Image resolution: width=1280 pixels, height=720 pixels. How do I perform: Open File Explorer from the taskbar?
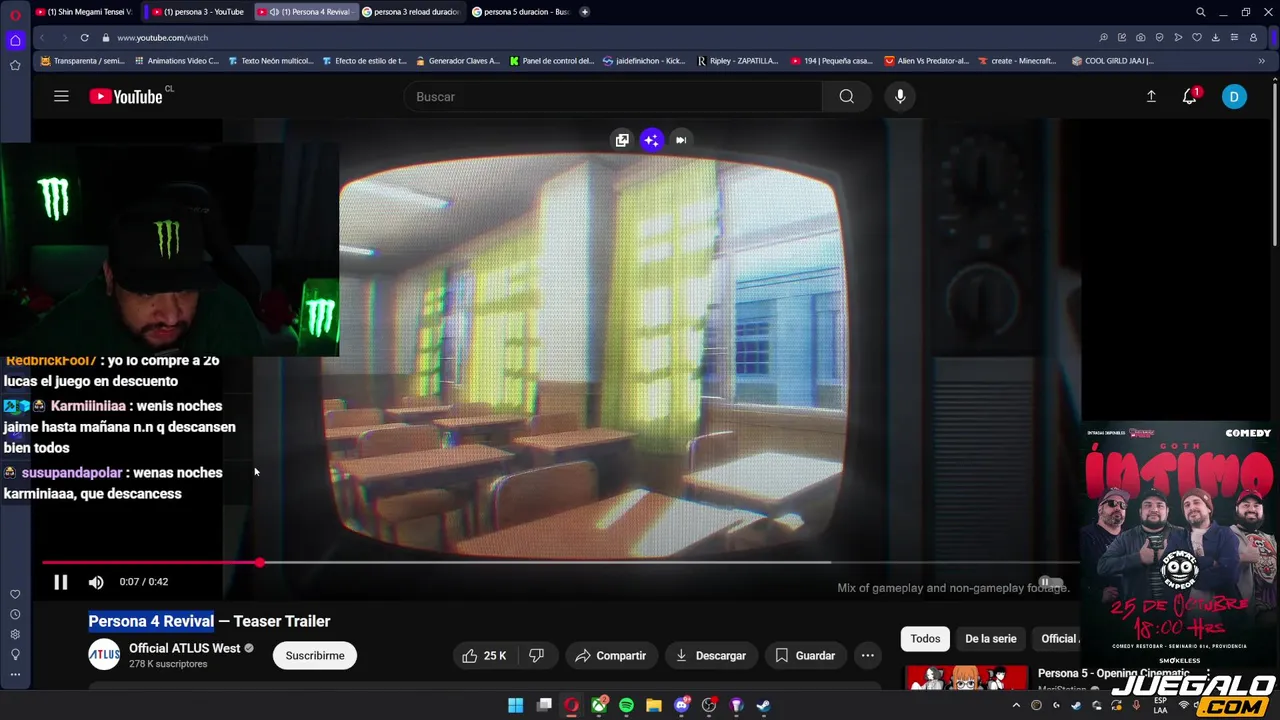[653, 705]
